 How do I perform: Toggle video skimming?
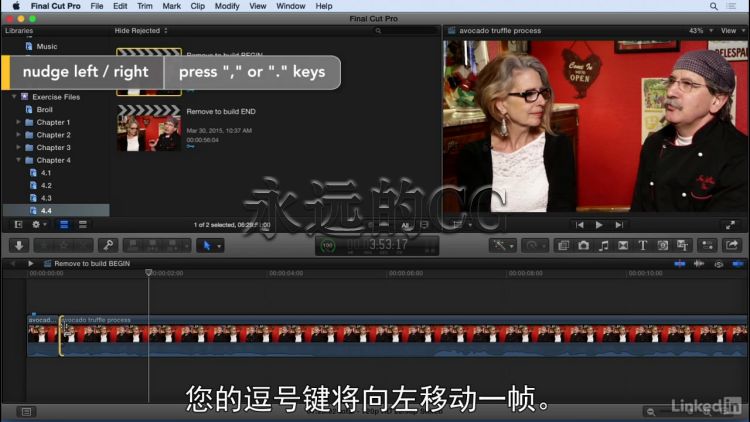679,264
